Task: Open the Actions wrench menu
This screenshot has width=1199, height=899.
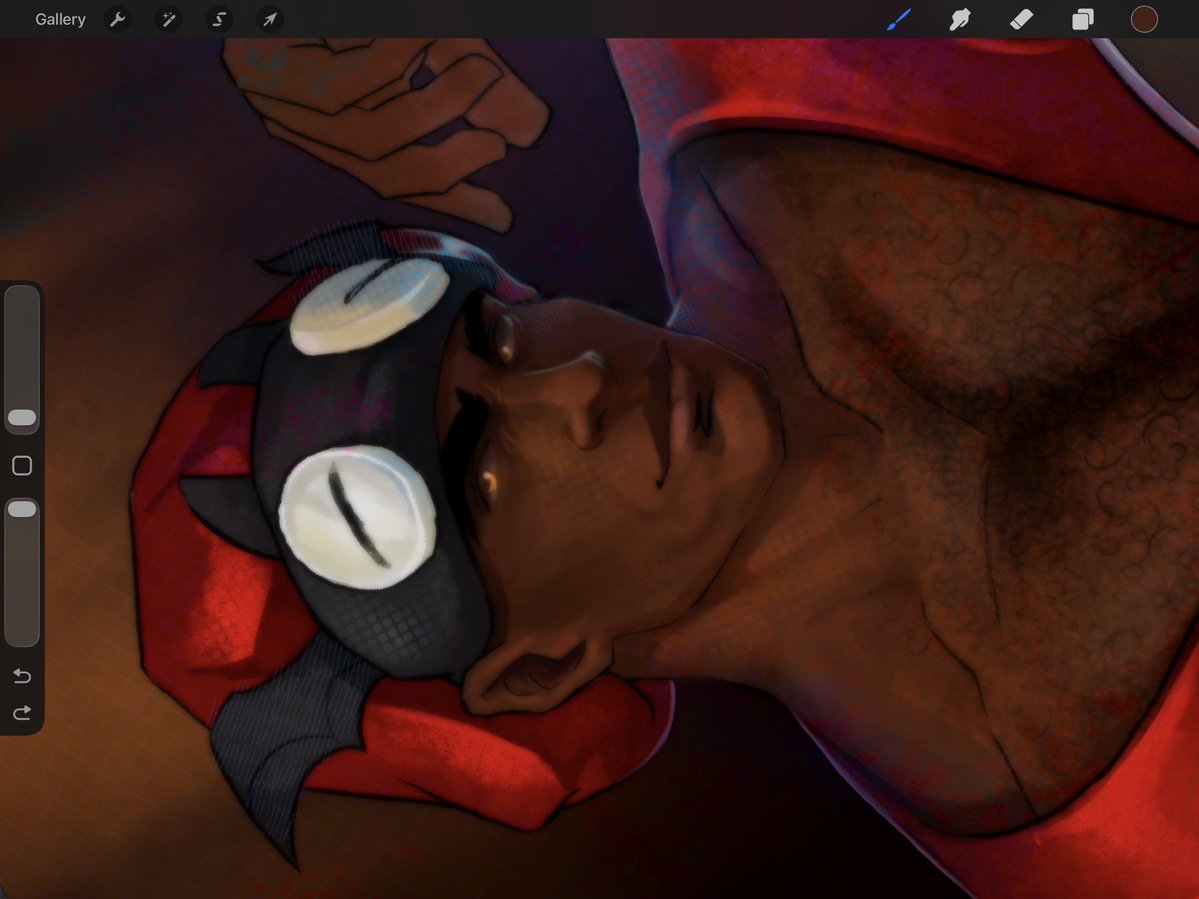Action: [117, 19]
